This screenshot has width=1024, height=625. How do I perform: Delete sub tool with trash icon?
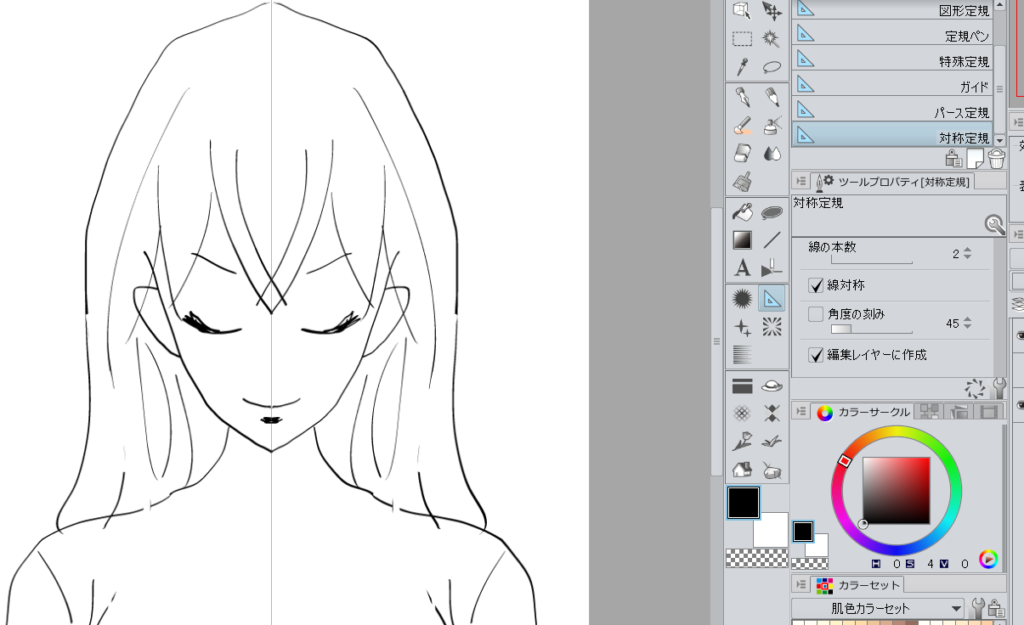click(x=996, y=160)
